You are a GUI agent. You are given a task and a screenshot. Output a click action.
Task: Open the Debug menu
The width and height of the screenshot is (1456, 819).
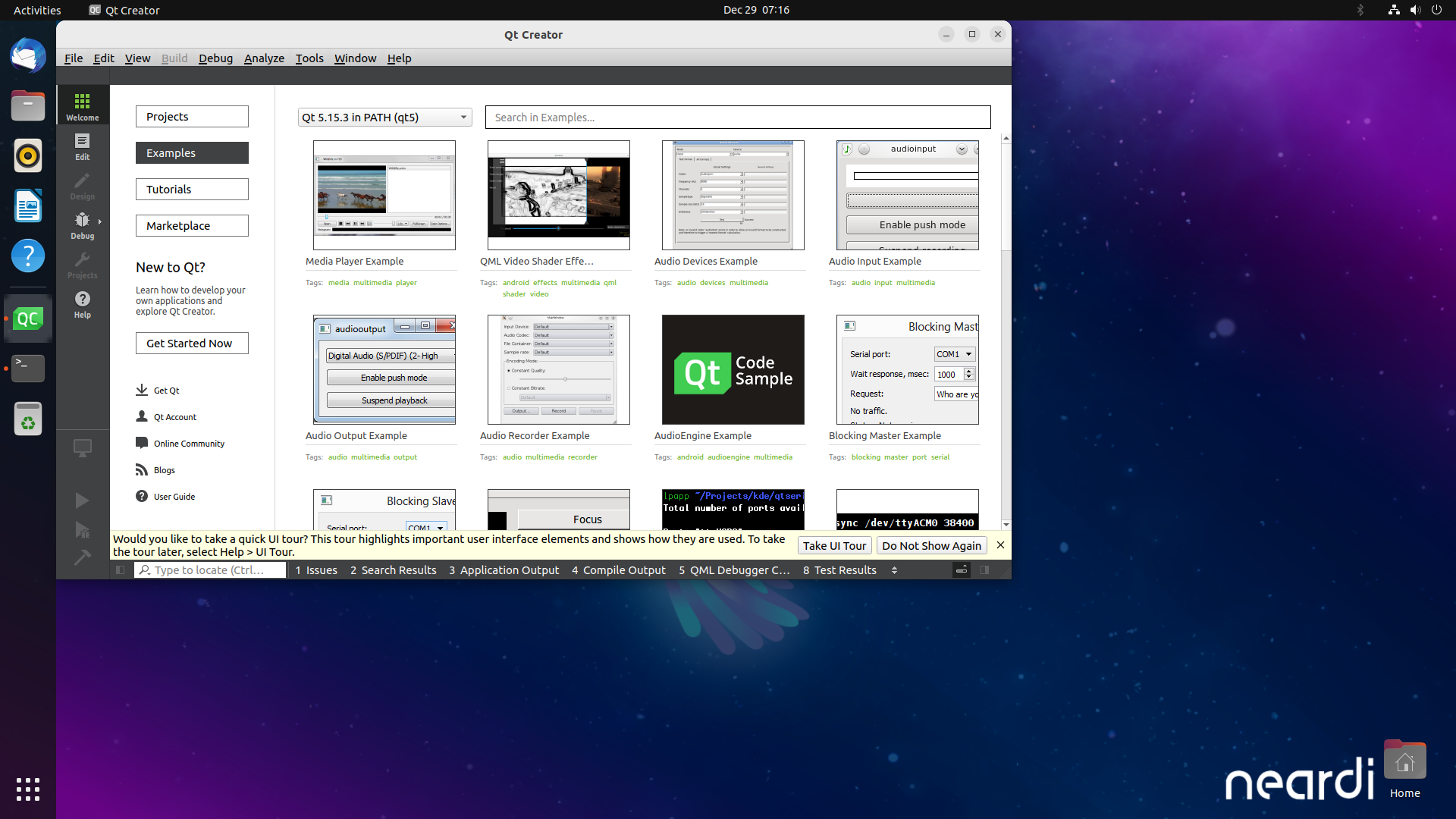(x=215, y=58)
